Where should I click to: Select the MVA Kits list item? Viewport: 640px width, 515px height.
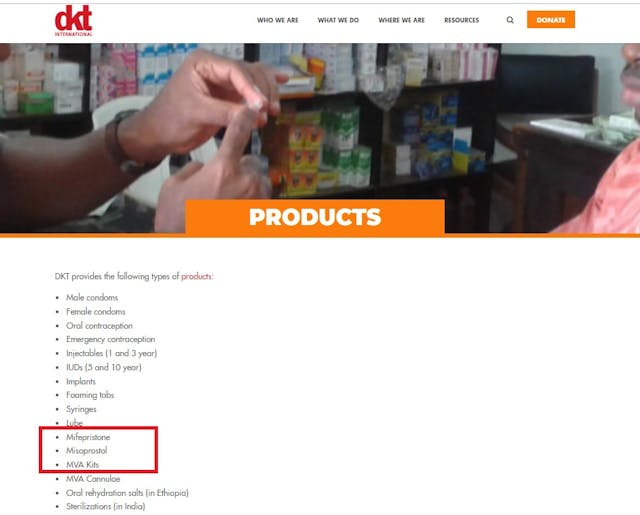point(82,465)
